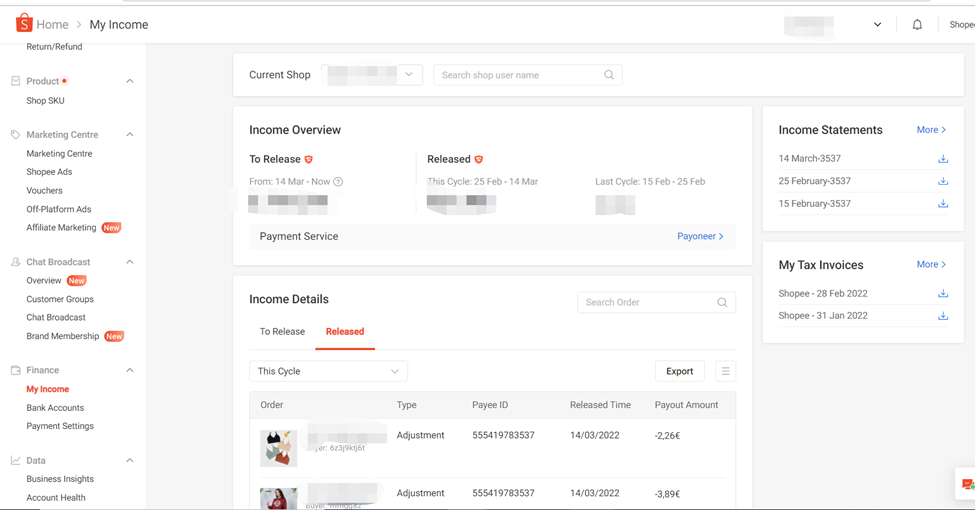Click the Shopee logo icon
The width and height of the screenshot is (975, 510).
tap(24, 23)
